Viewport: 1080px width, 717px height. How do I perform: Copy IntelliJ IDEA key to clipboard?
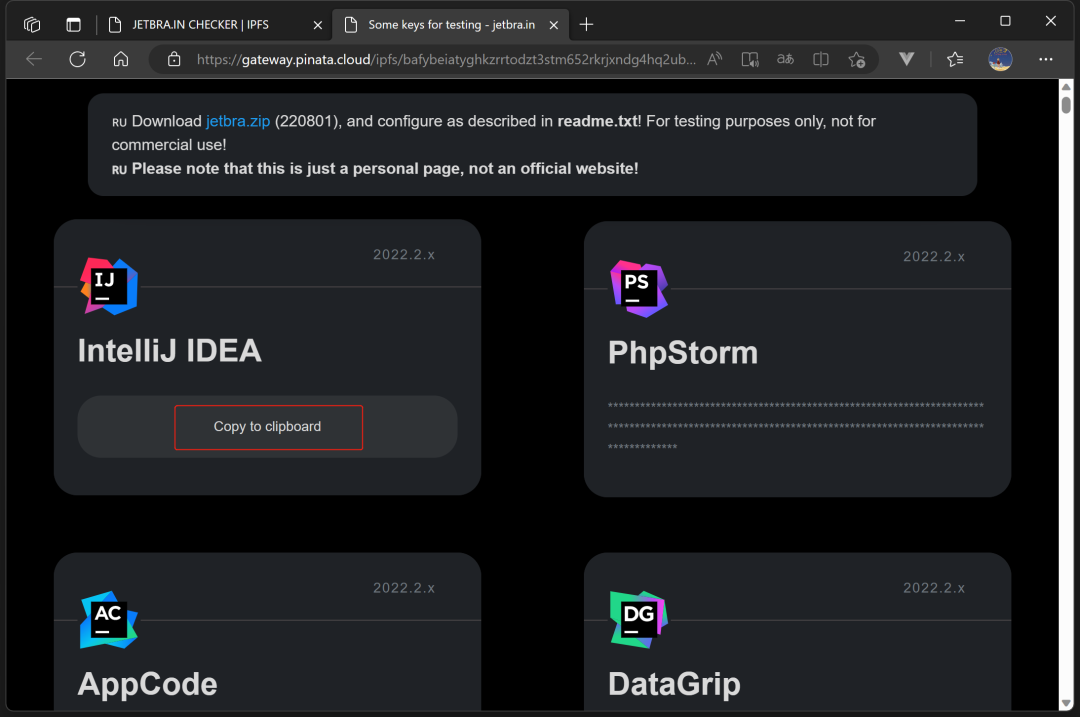(268, 427)
